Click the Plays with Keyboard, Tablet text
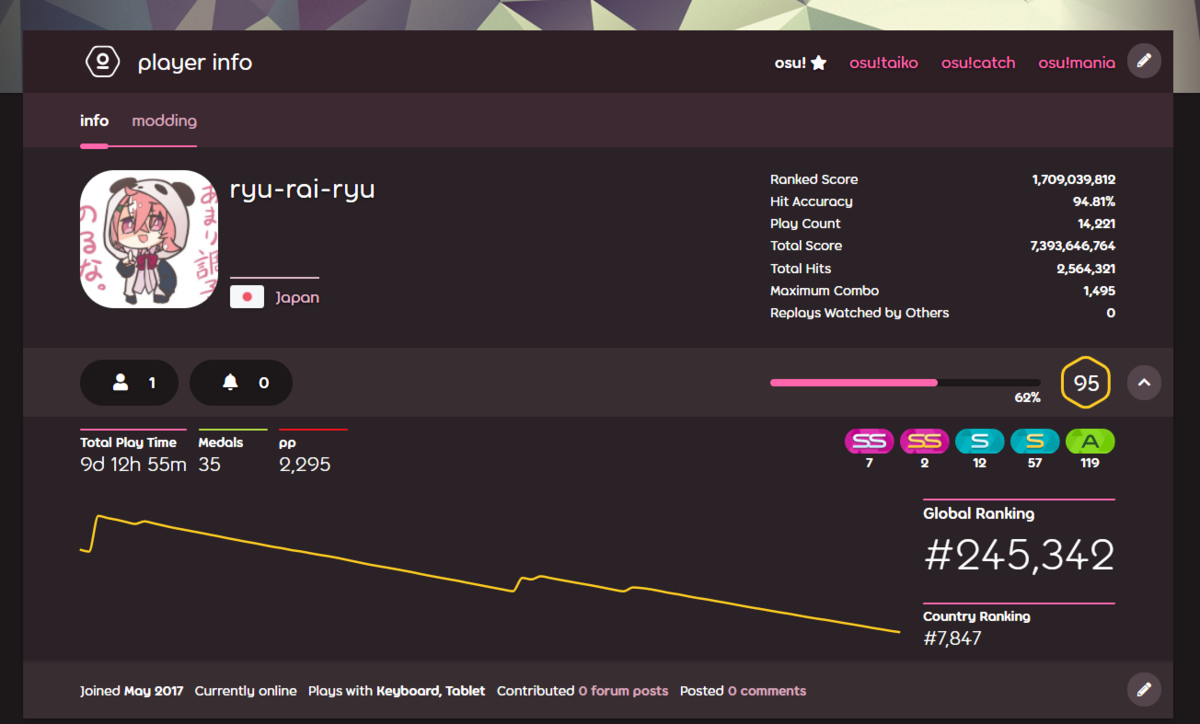Image resolution: width=1200 pixels, height=724 pixels. click(397, 691)
